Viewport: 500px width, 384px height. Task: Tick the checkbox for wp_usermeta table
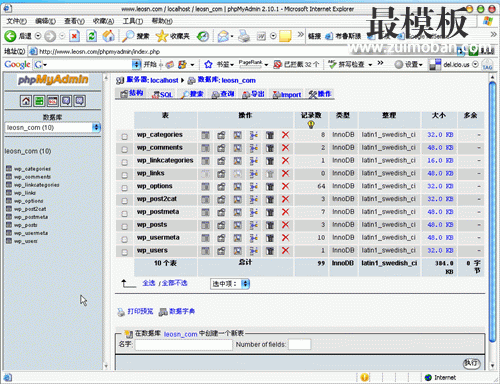(x=124, y=239)
